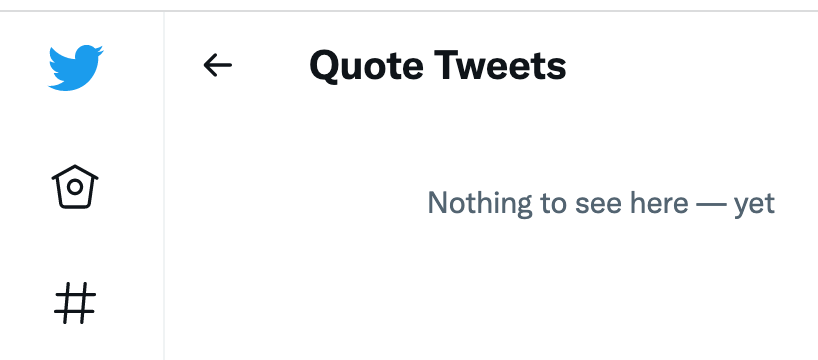
Task: Click the blue Twitter bird logo
Action: coord(76,68)
